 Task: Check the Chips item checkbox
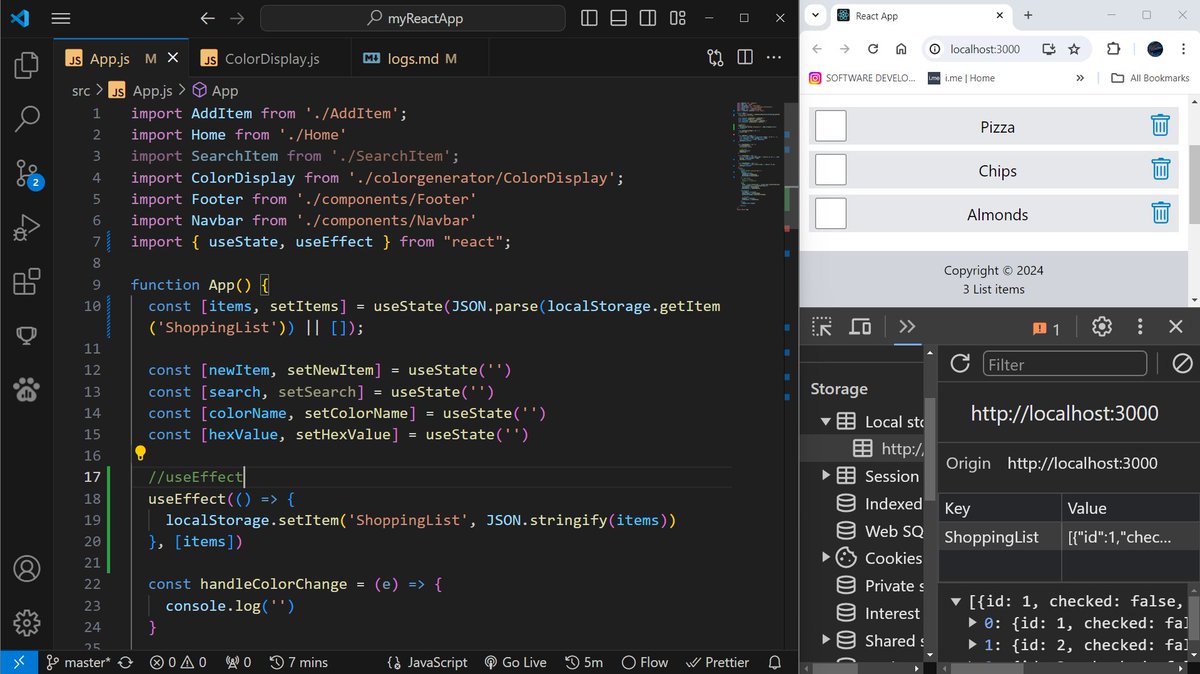831,170
